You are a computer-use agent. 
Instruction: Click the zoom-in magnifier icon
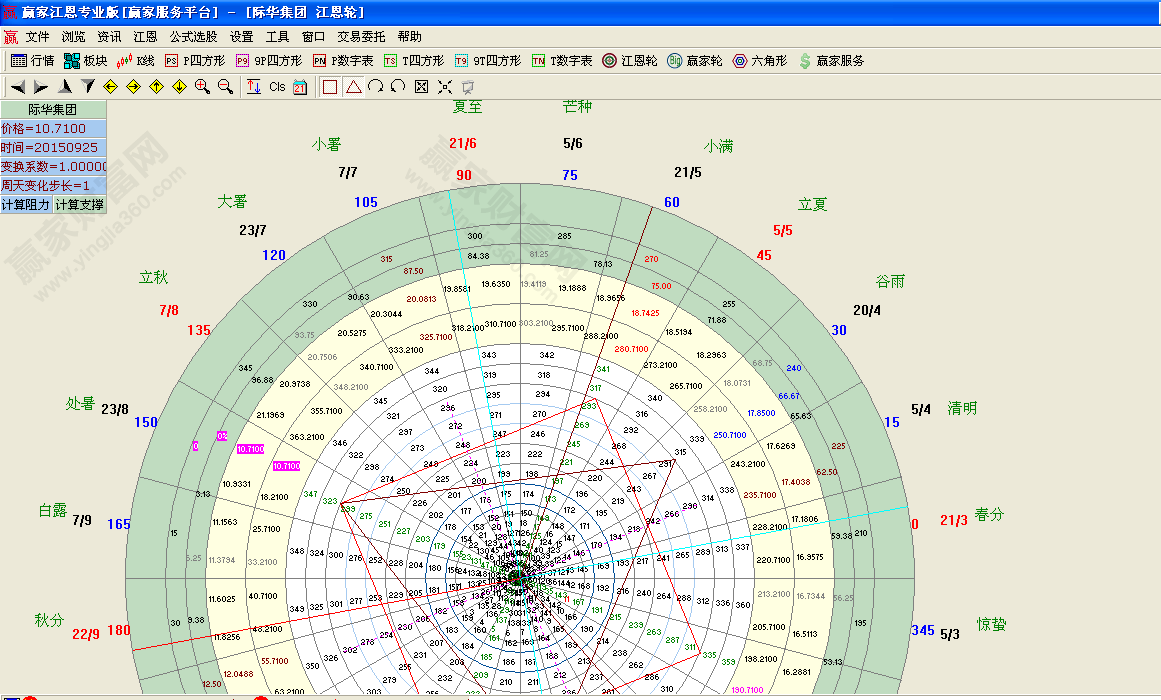click(201, 86)
